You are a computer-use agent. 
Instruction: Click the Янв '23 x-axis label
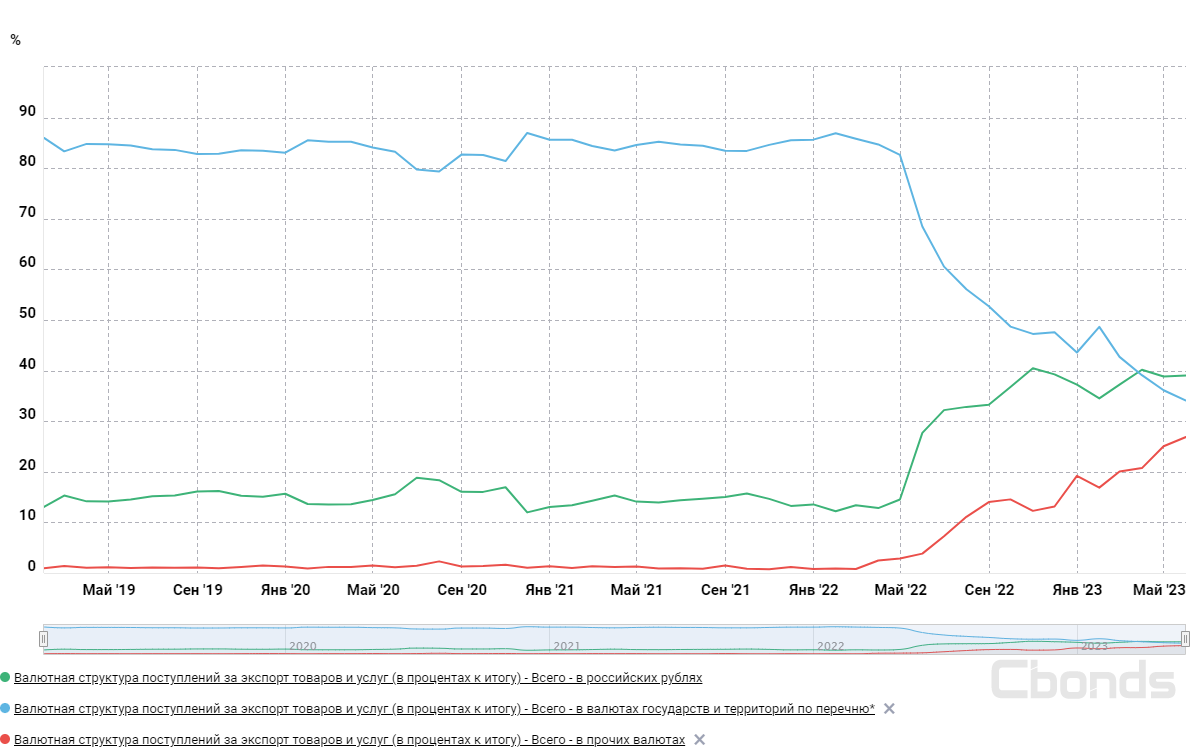(1076, 591)
